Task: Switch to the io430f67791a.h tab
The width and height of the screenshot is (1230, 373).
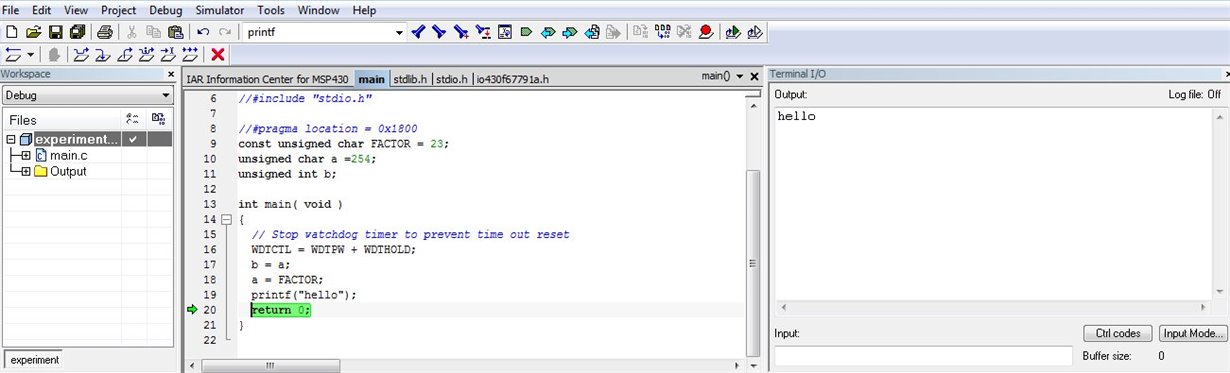Action: point(512,79)
